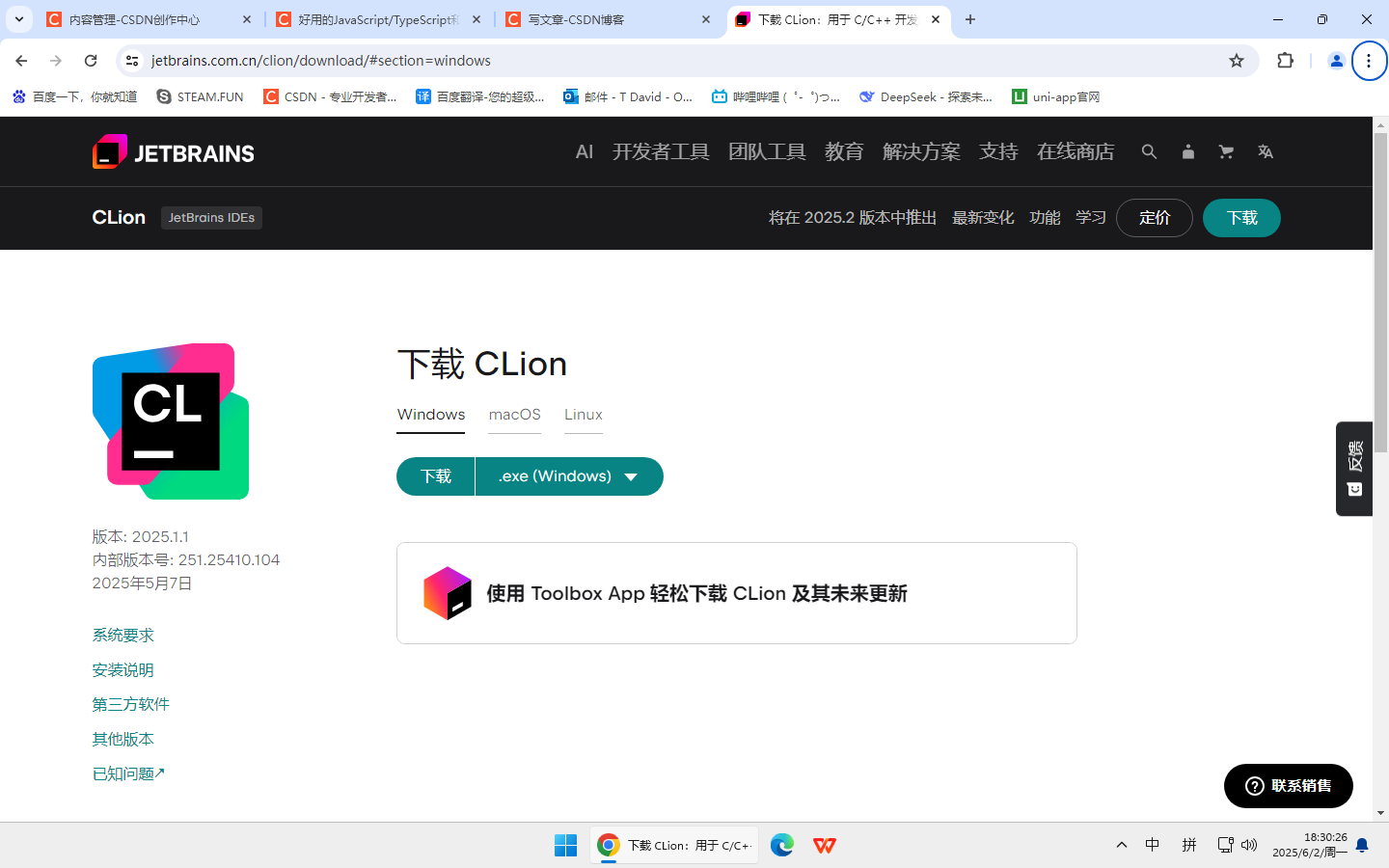Open CSDN 专业开发者 bookmark
This screenshot has height=868, width=1389.
330,96
